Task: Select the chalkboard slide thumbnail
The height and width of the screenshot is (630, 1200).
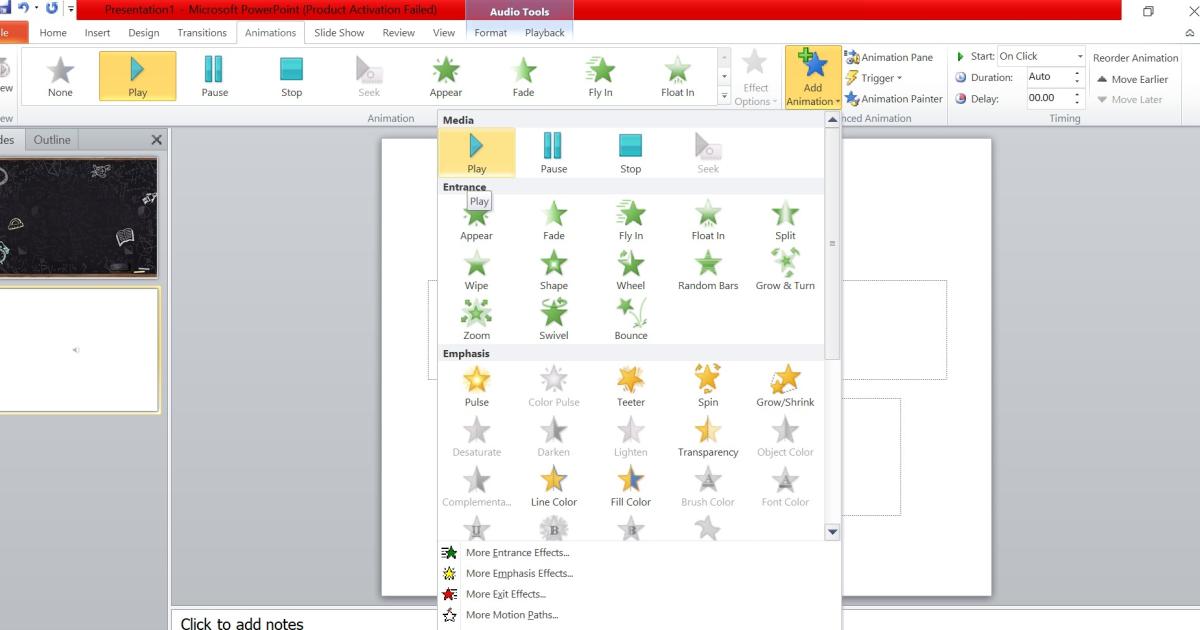Action: 78,216
